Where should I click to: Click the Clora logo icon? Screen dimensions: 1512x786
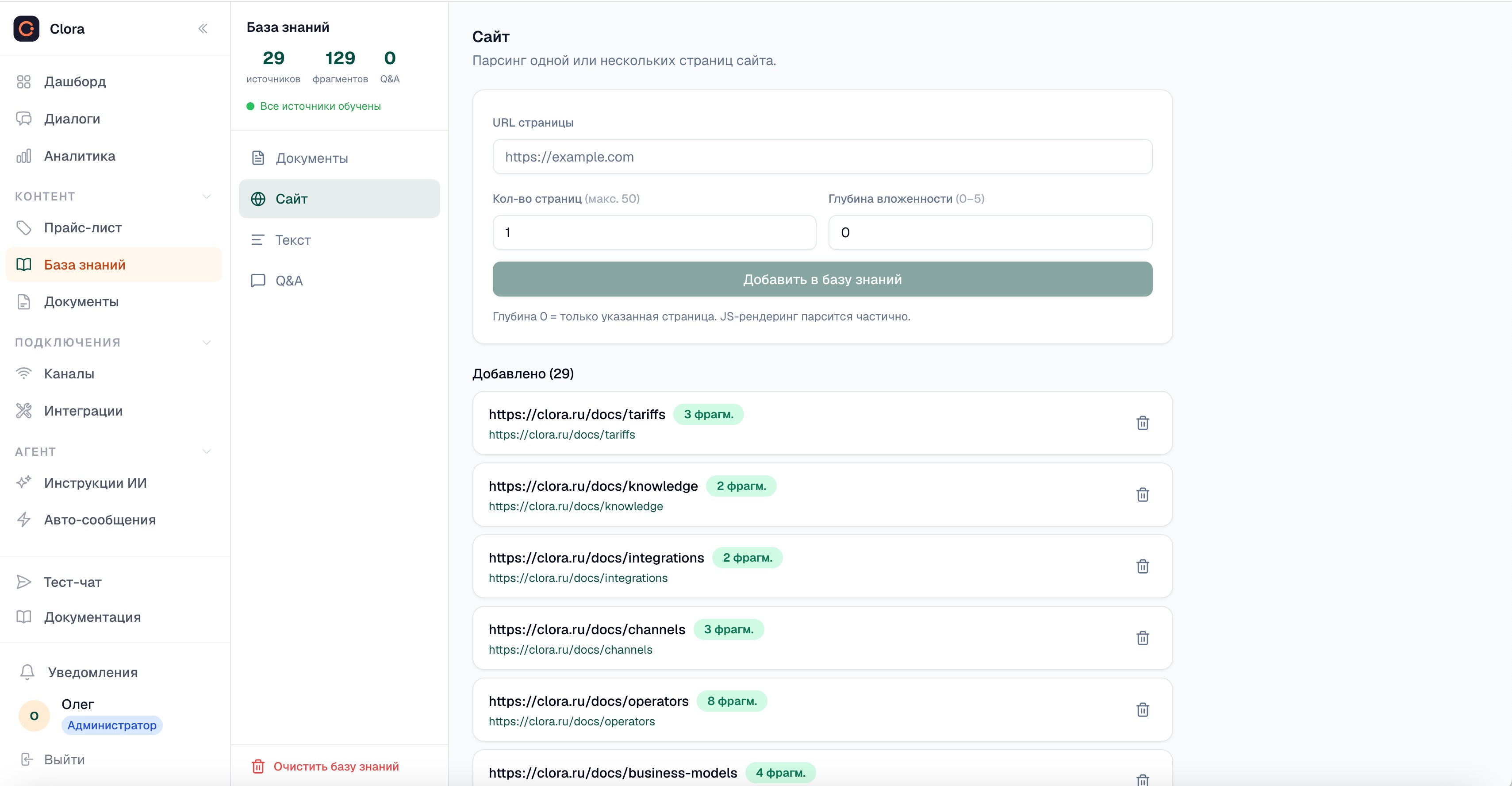pos(27,28)
